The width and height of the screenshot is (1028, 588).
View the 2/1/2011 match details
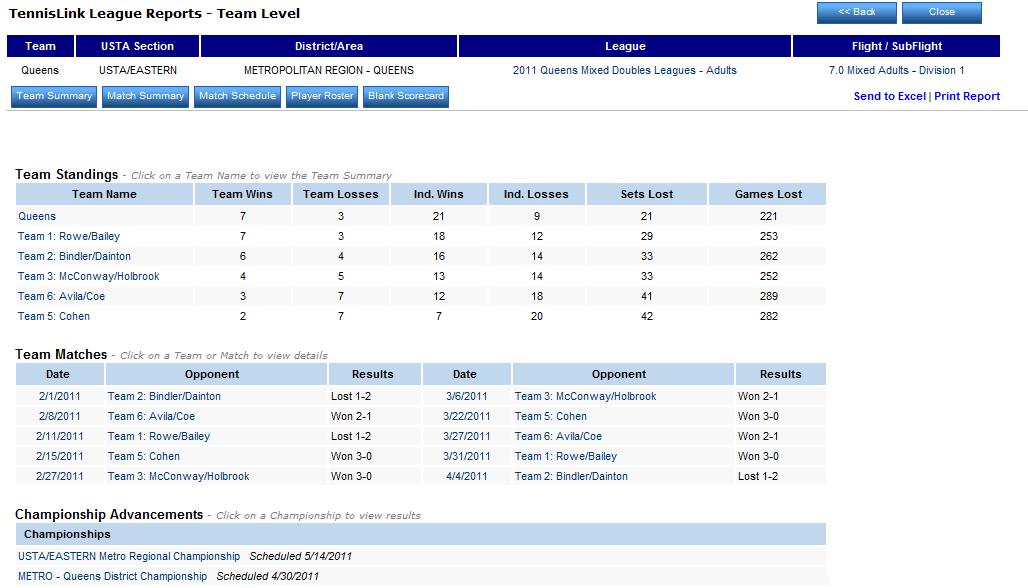[60, 396]
